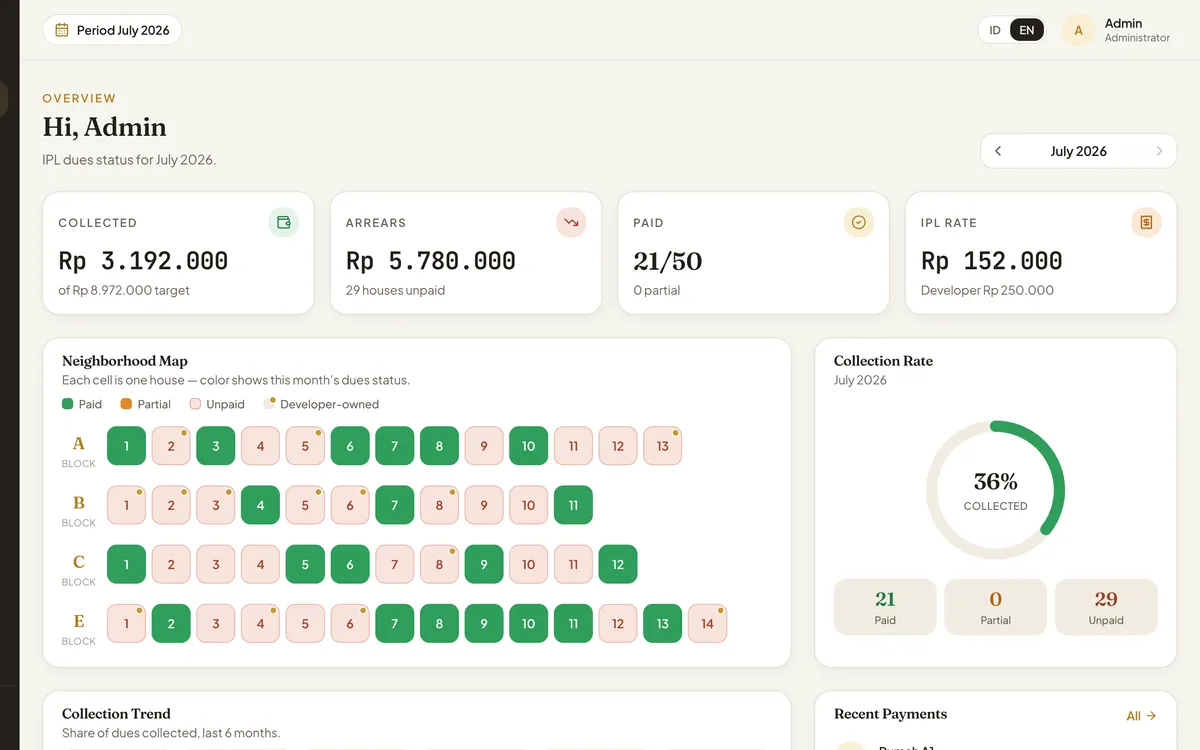Click the green Paid legend swatch

tap(67, 404)
